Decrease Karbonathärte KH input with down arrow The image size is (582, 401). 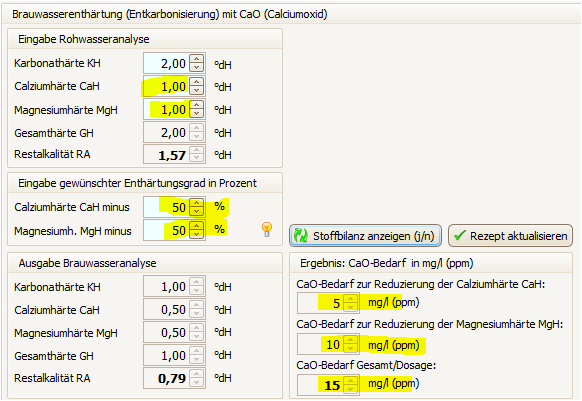click(x=197, y=67)
